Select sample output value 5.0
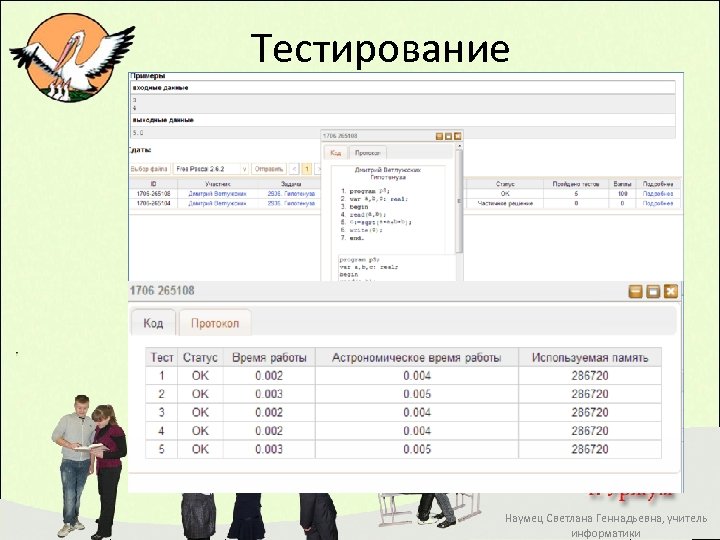This screenshot has height=540, width=720. (x=138, y=133)
